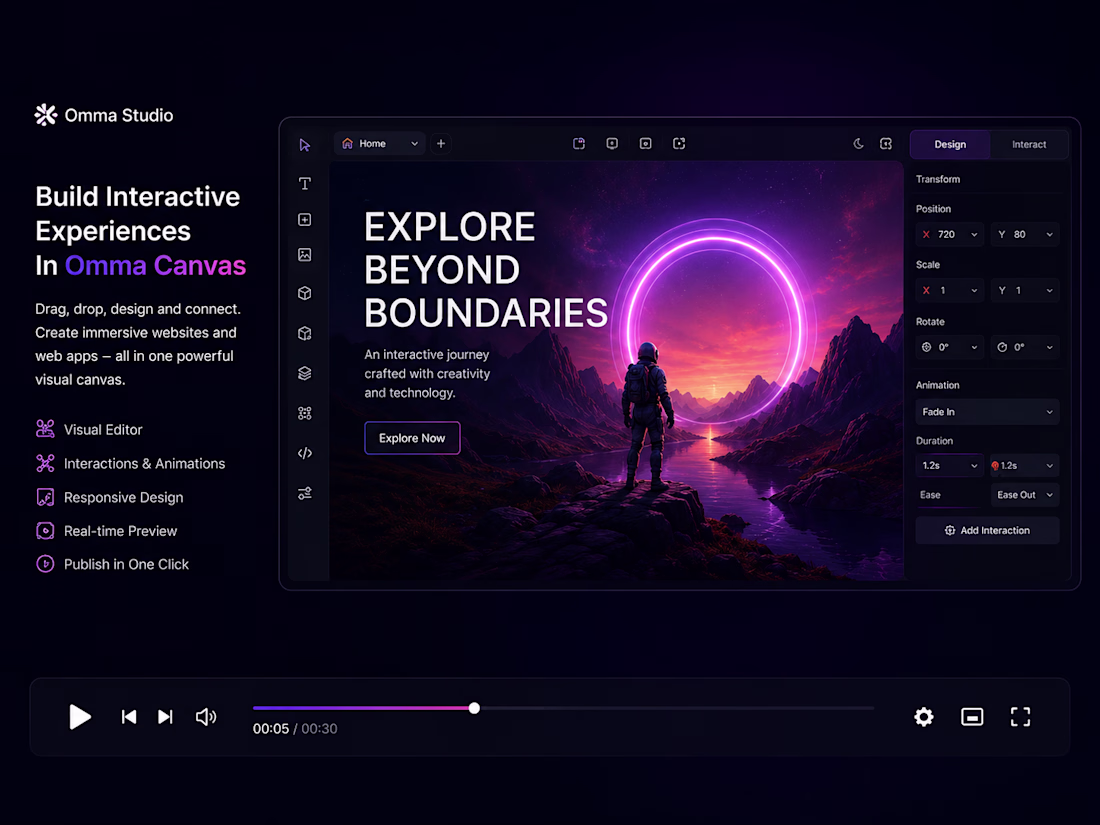Enter fullscreen in the video player
This screenshot has height=825, width=1100.
pyautogui.click(x=1020, y=716)
